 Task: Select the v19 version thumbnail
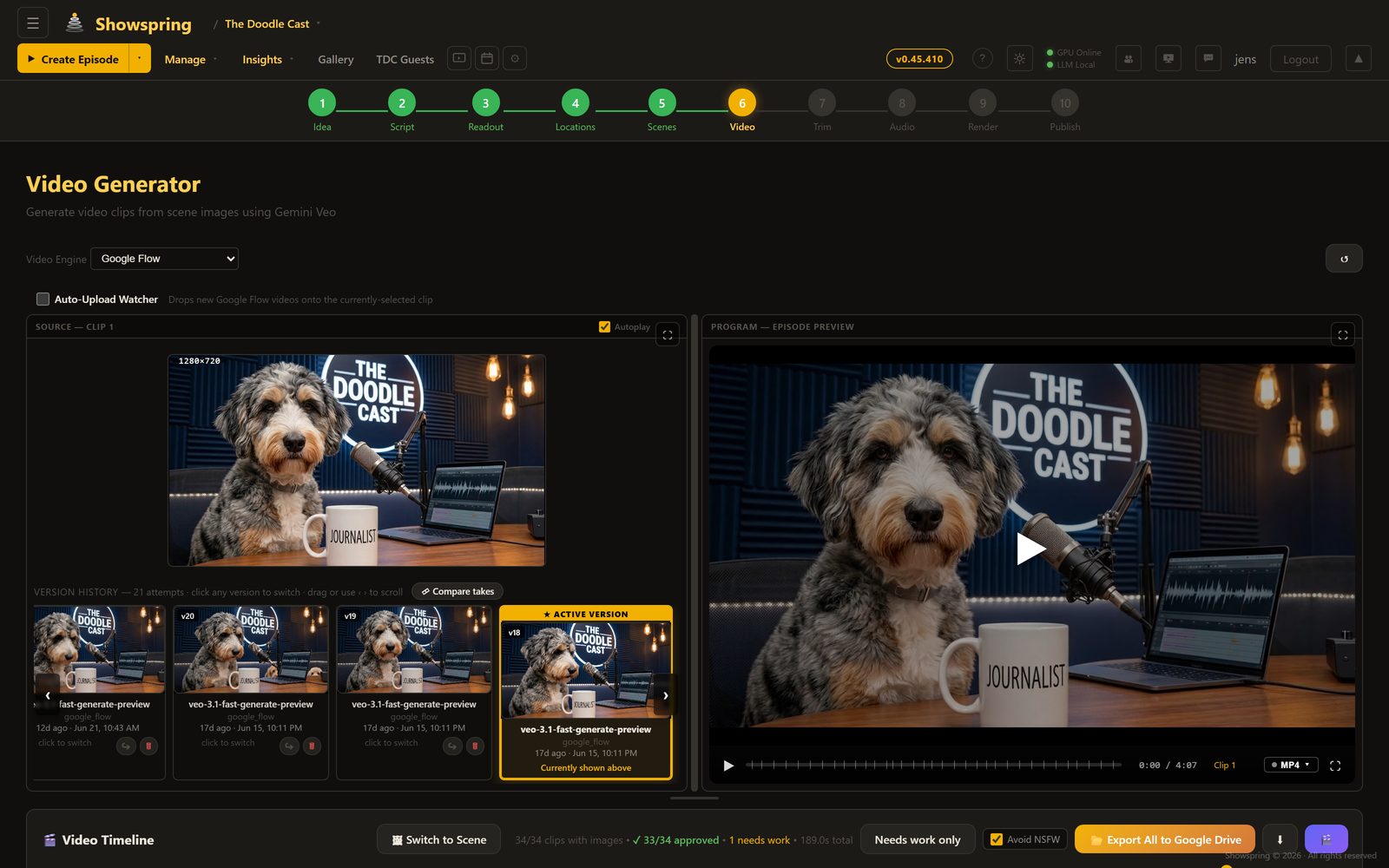coord(414,649)
